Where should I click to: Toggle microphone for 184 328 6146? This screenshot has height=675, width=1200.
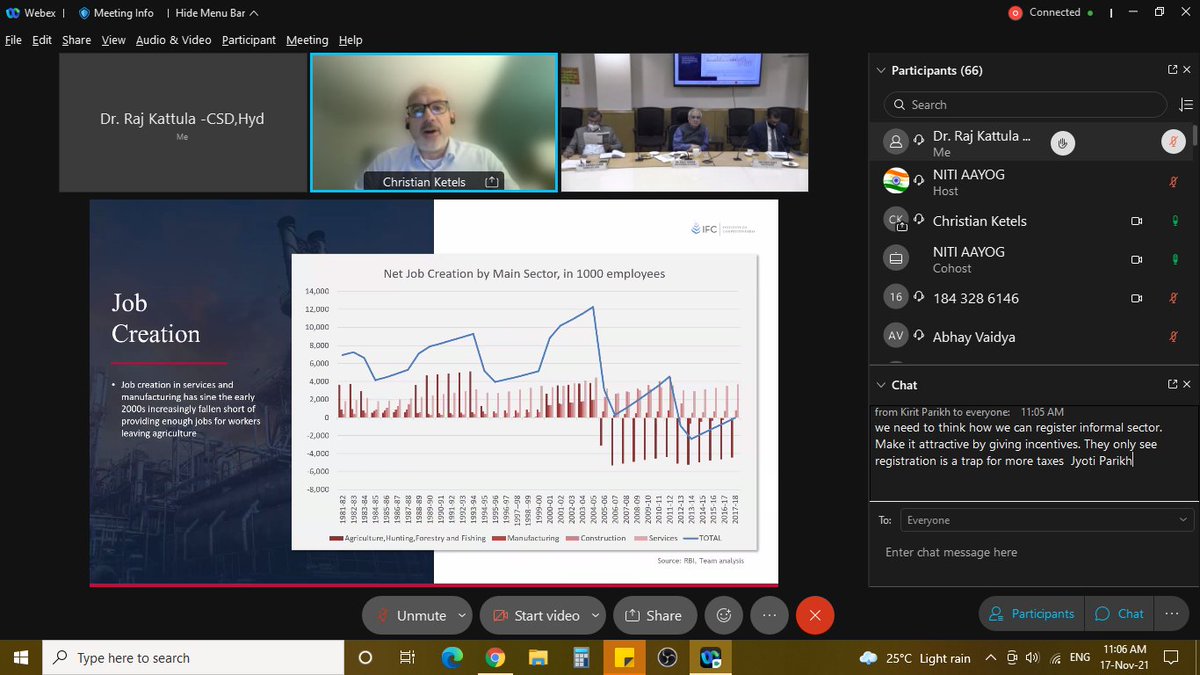coord(1174,298)
